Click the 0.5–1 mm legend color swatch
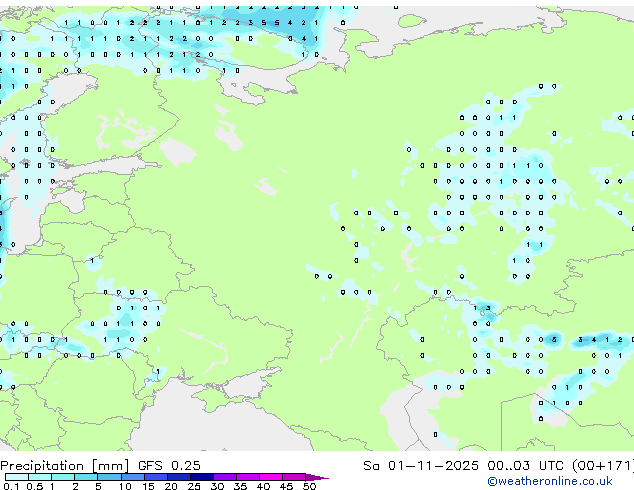 tap(40, 477)
